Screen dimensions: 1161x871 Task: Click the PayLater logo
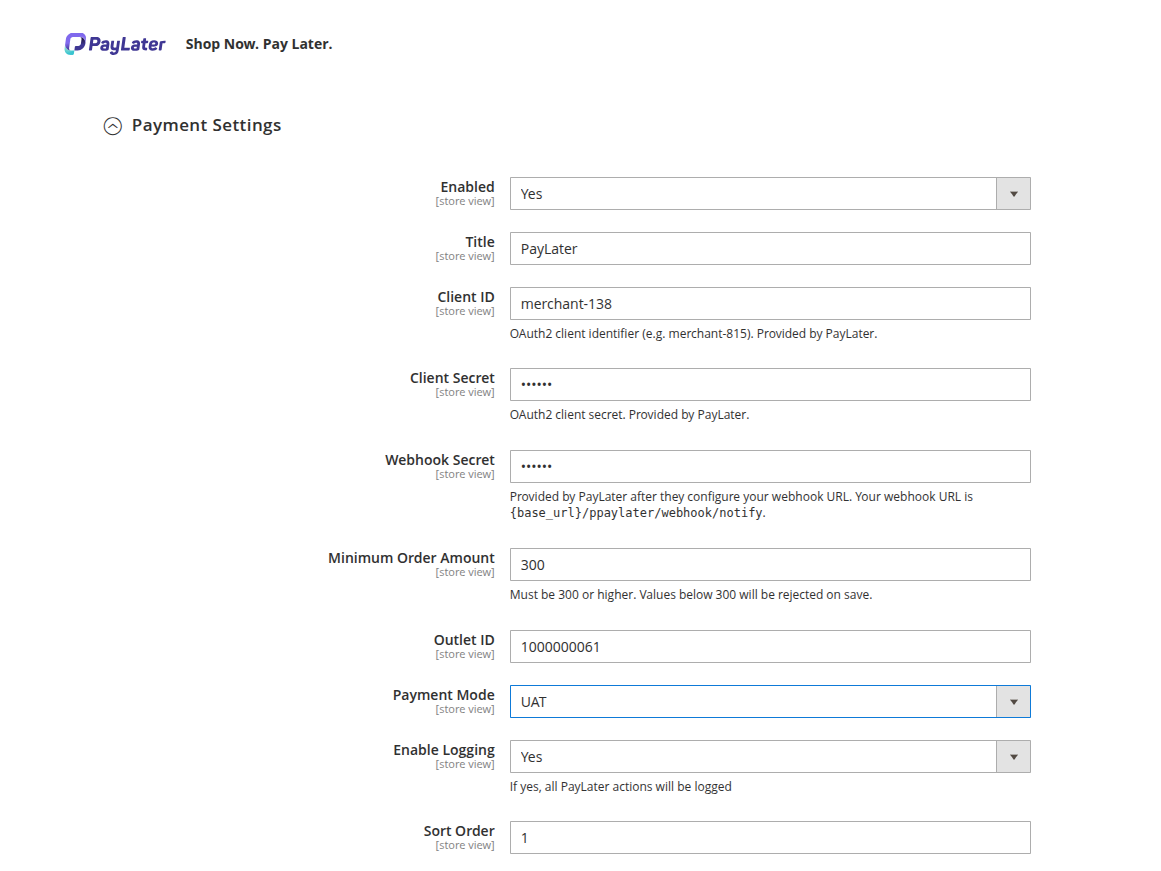click(115, 44)
